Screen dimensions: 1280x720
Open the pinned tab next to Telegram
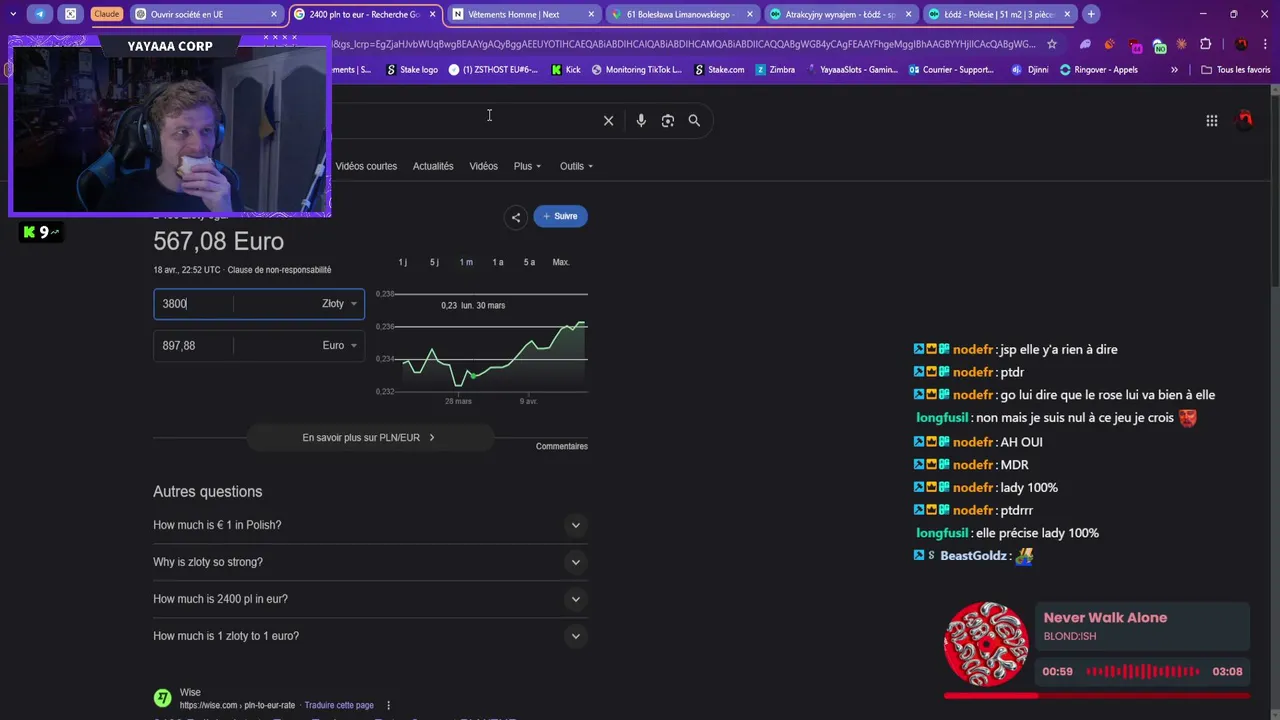click(70, 14)
